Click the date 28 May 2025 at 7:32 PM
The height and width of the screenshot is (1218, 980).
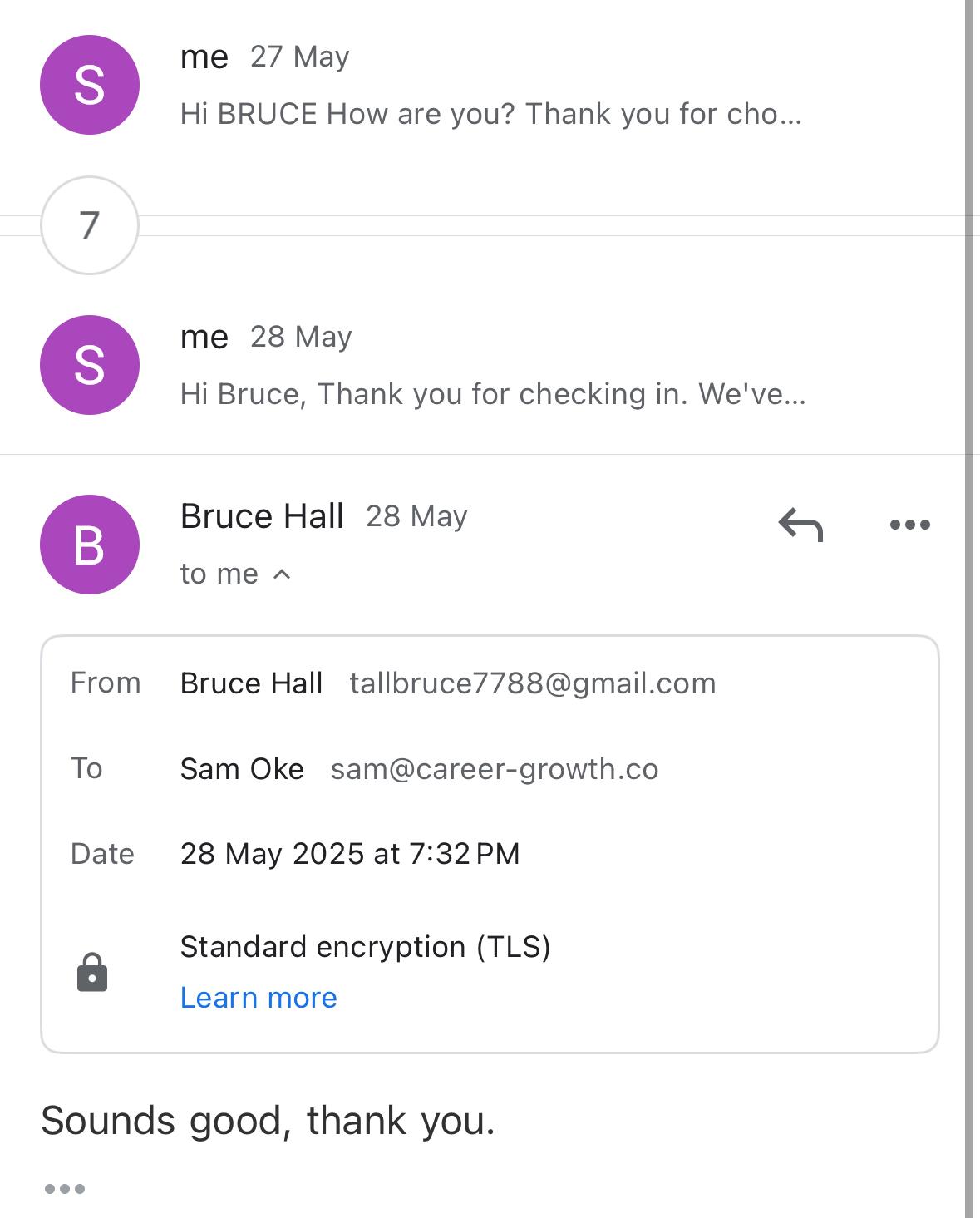350,854
